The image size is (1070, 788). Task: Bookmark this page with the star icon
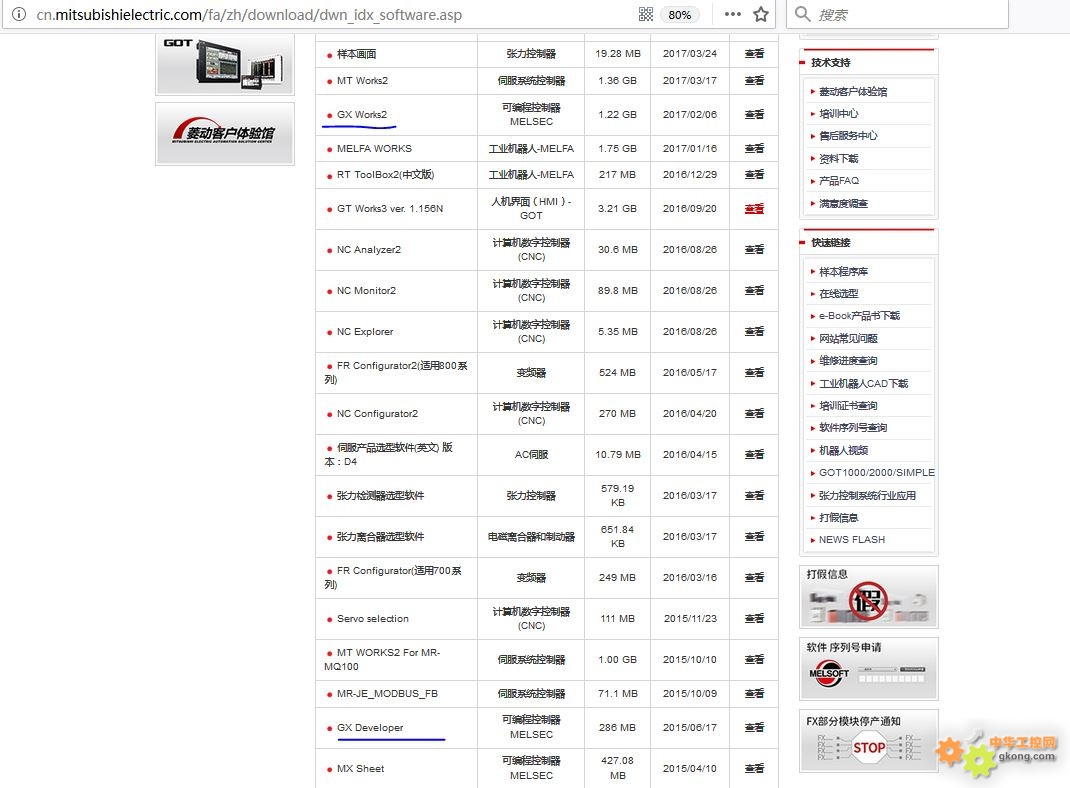[761, 14]
